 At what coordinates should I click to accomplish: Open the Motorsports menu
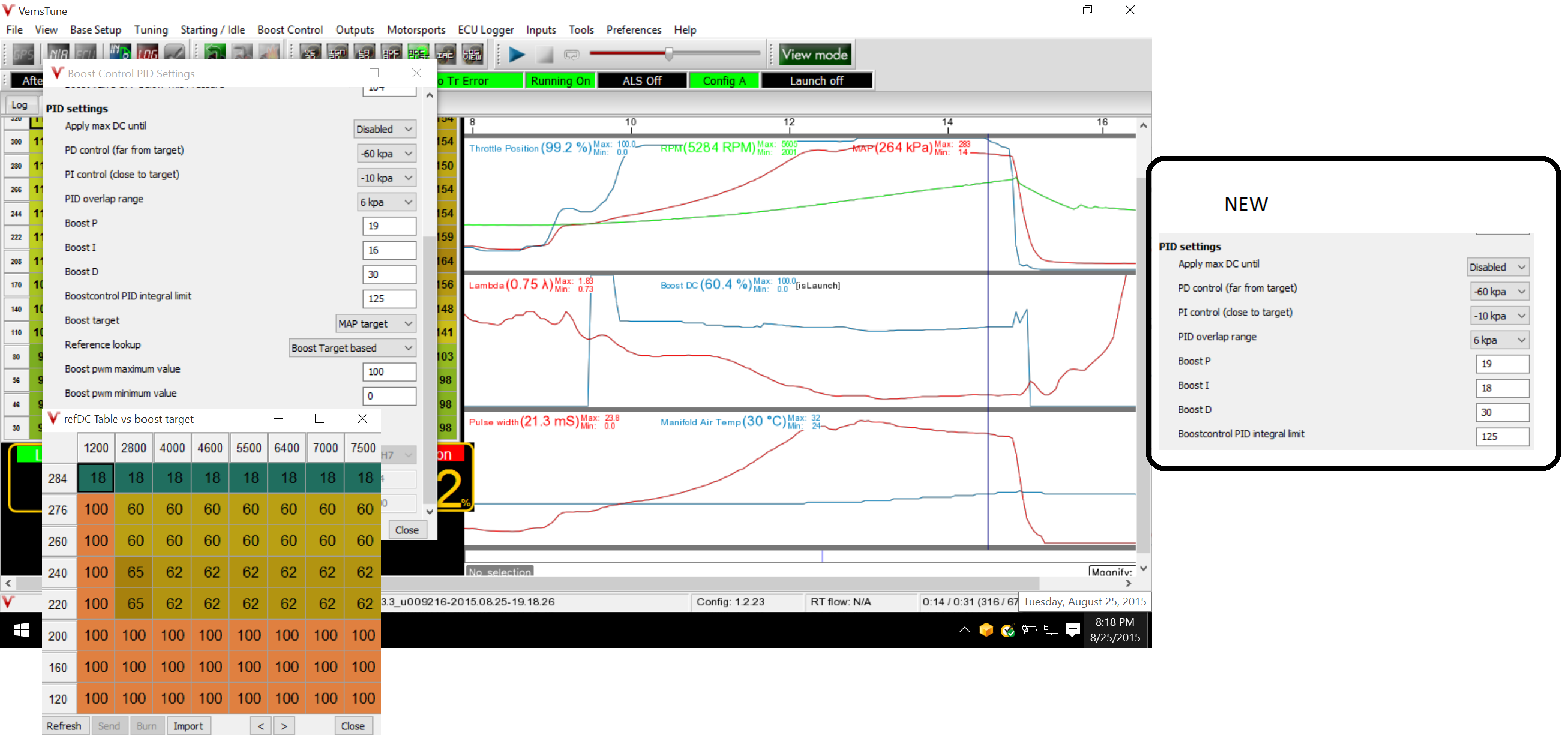[416, 30]
